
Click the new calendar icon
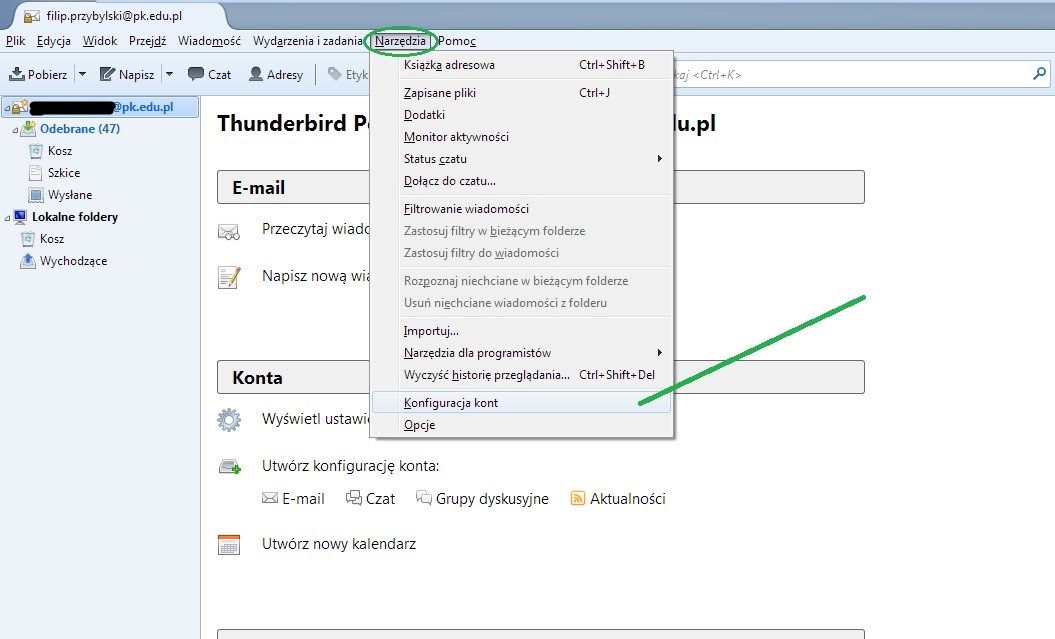(x=229, y=545)
